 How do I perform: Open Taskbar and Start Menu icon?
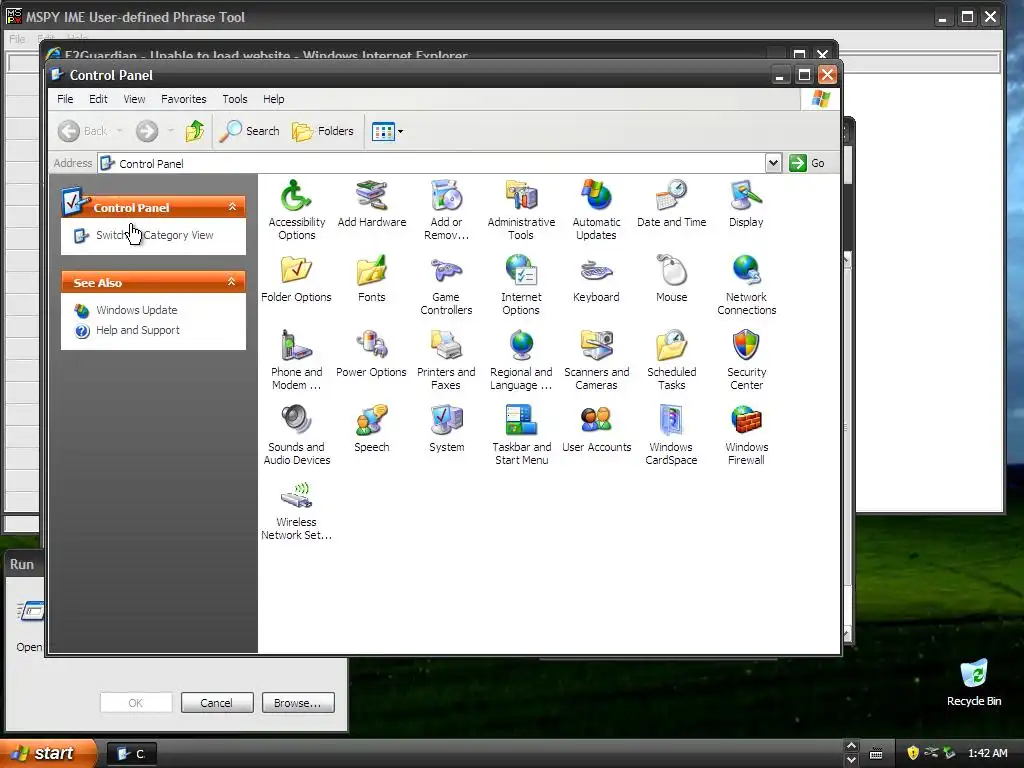tap(521, 435)
